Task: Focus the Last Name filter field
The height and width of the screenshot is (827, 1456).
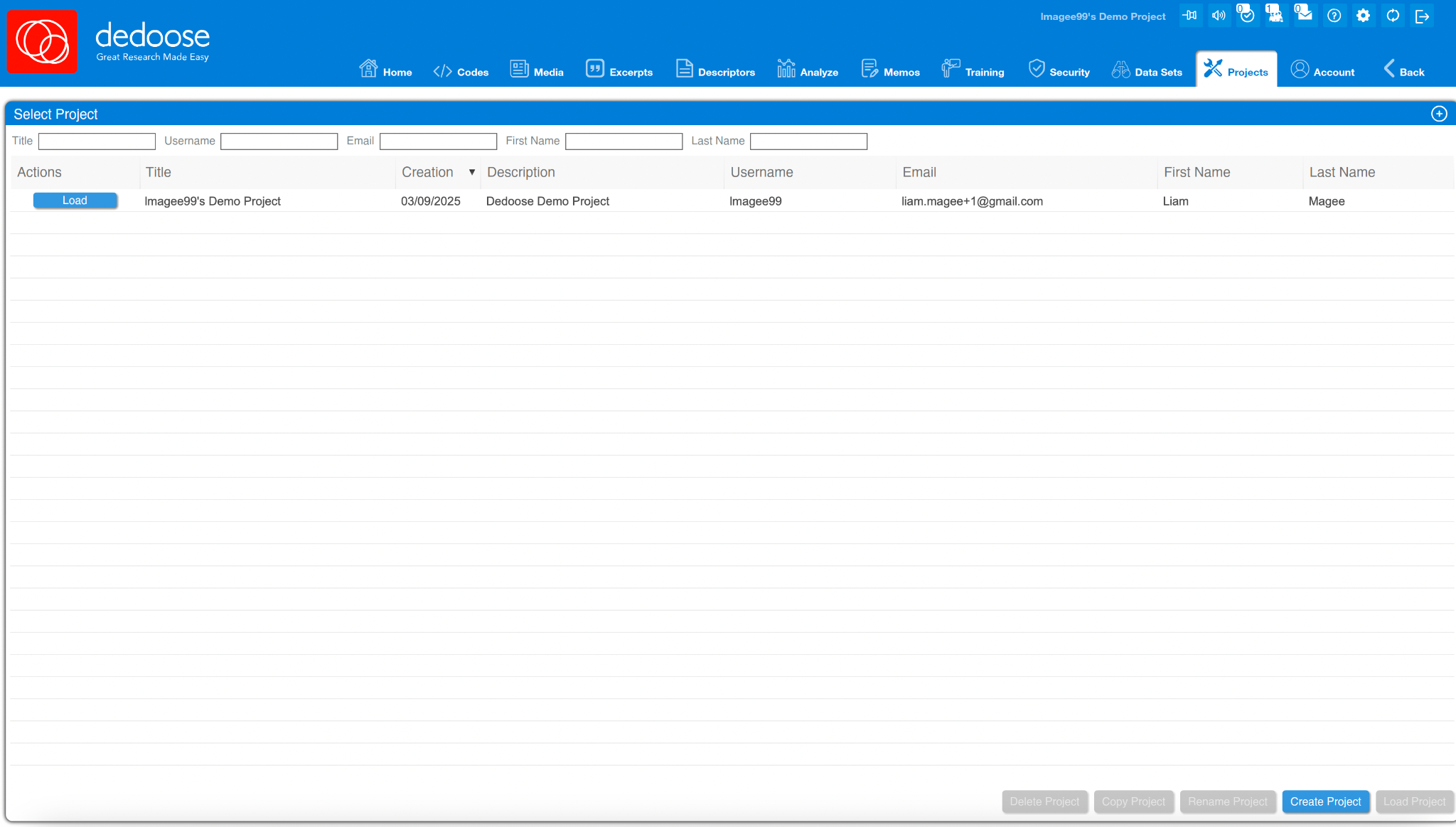Action: coord(809,142)
